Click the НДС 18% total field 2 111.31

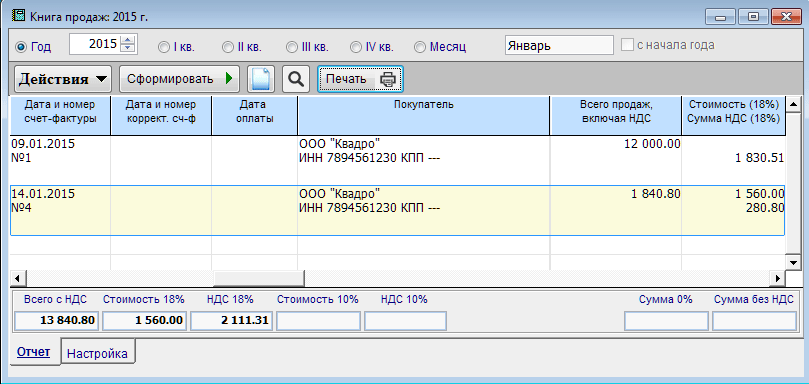coord(231,321)
